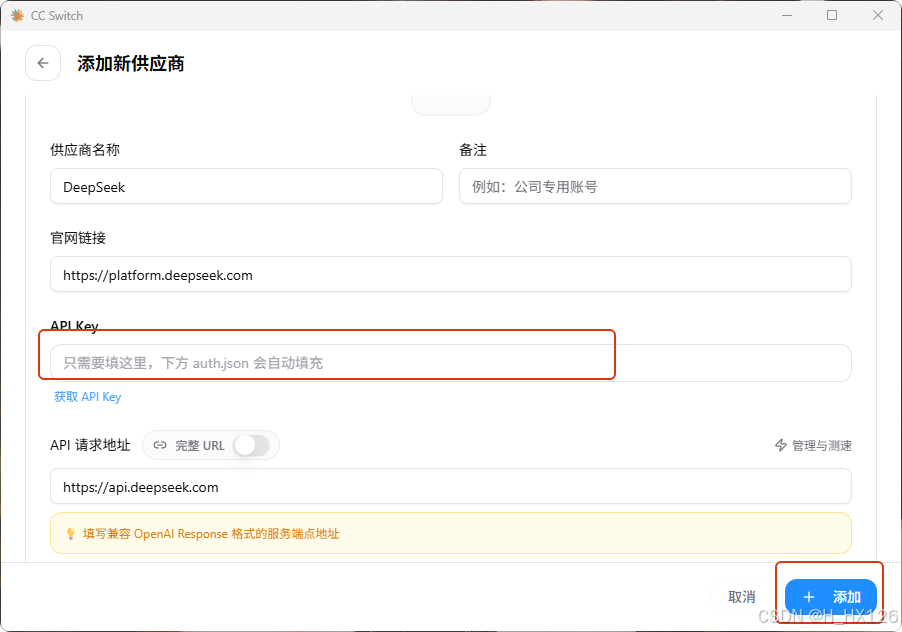Screen dimensions: 902x632
Task: Minimize the CC Switch window
Action: pos(787,16)
